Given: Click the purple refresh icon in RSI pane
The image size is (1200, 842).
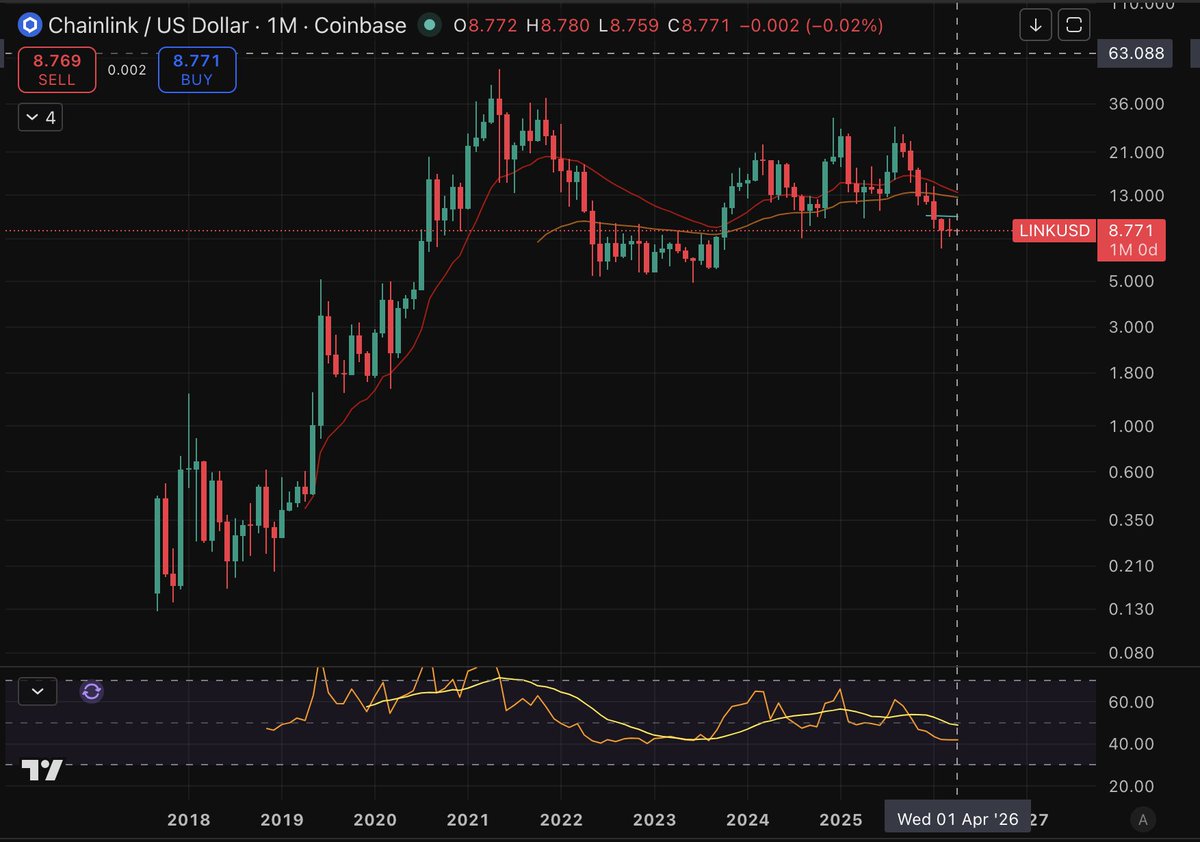Looking at the screenshot, I should tap(92, 691).
